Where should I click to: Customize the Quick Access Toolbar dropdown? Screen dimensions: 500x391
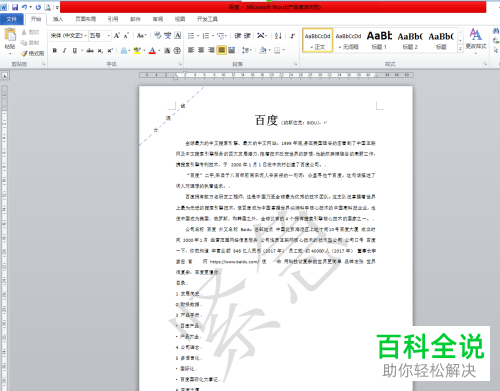[x=57, y=7]
